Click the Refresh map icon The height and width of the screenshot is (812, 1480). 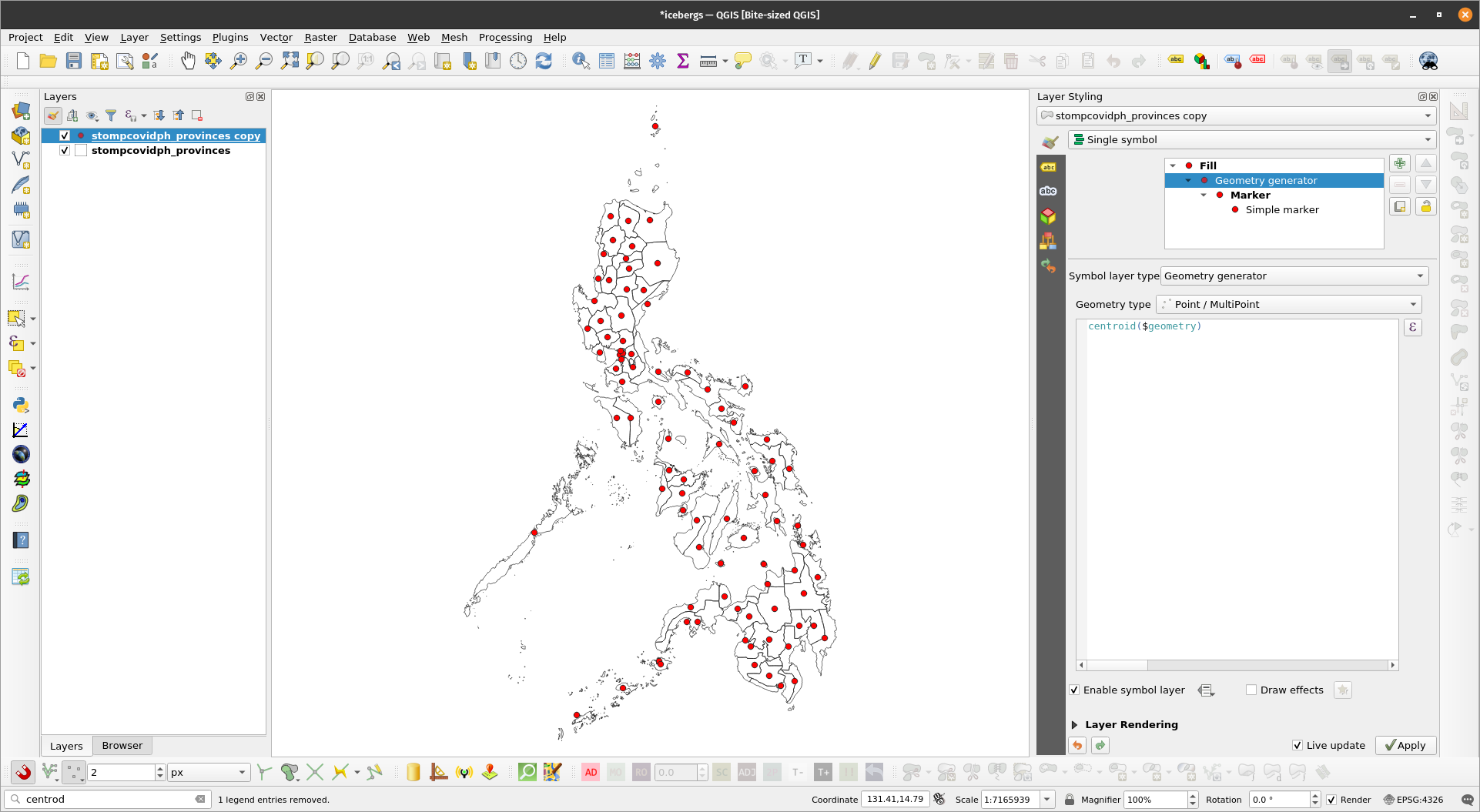pos(544,61)
